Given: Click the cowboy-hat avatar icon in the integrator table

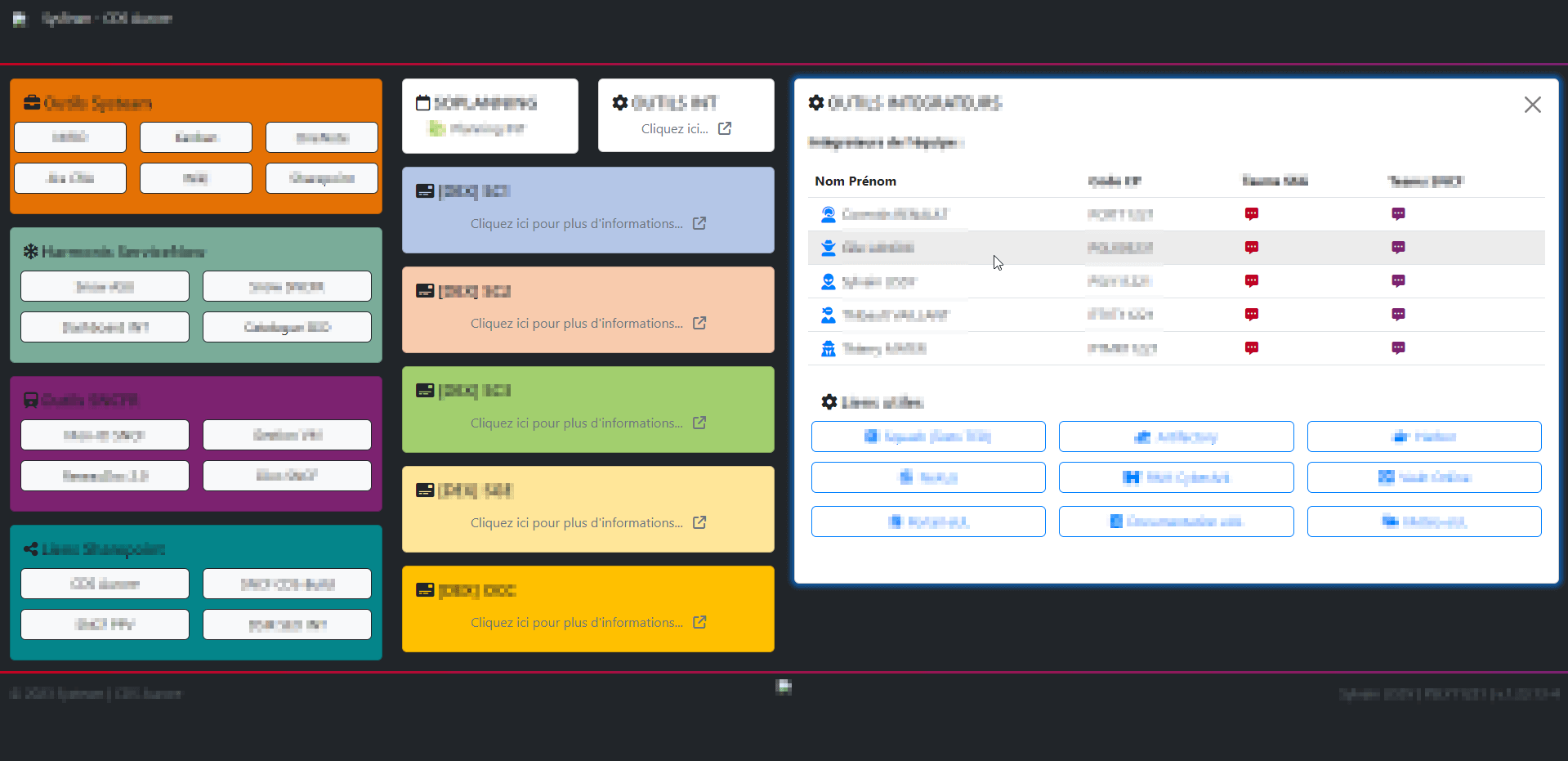Looking at the screenshot, I should 828,248.
